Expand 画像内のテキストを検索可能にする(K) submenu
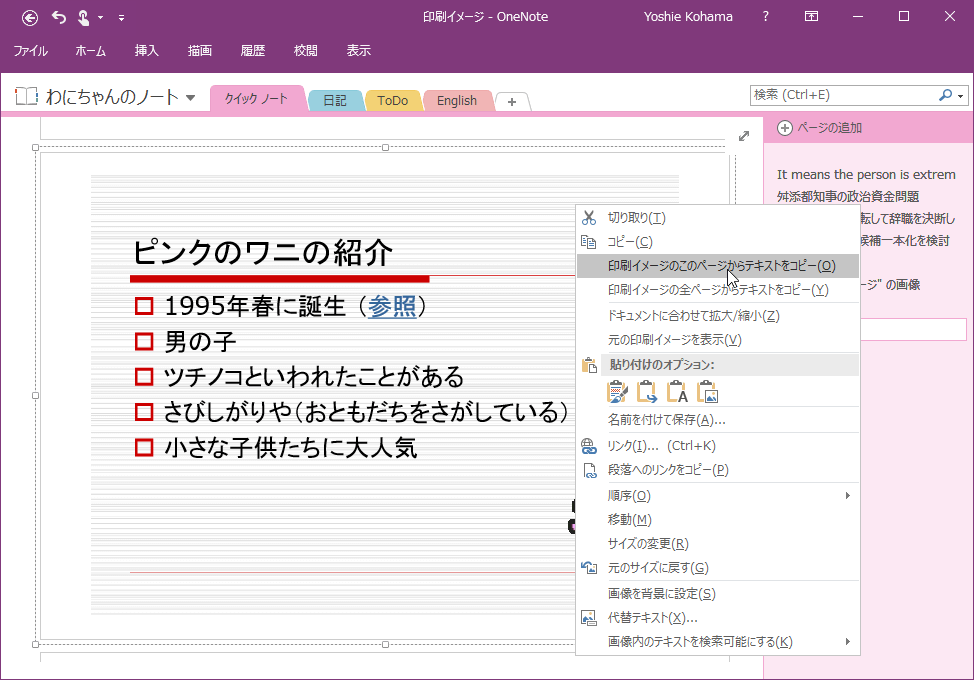This screenshot has width=974, height=680. [717, 641]
